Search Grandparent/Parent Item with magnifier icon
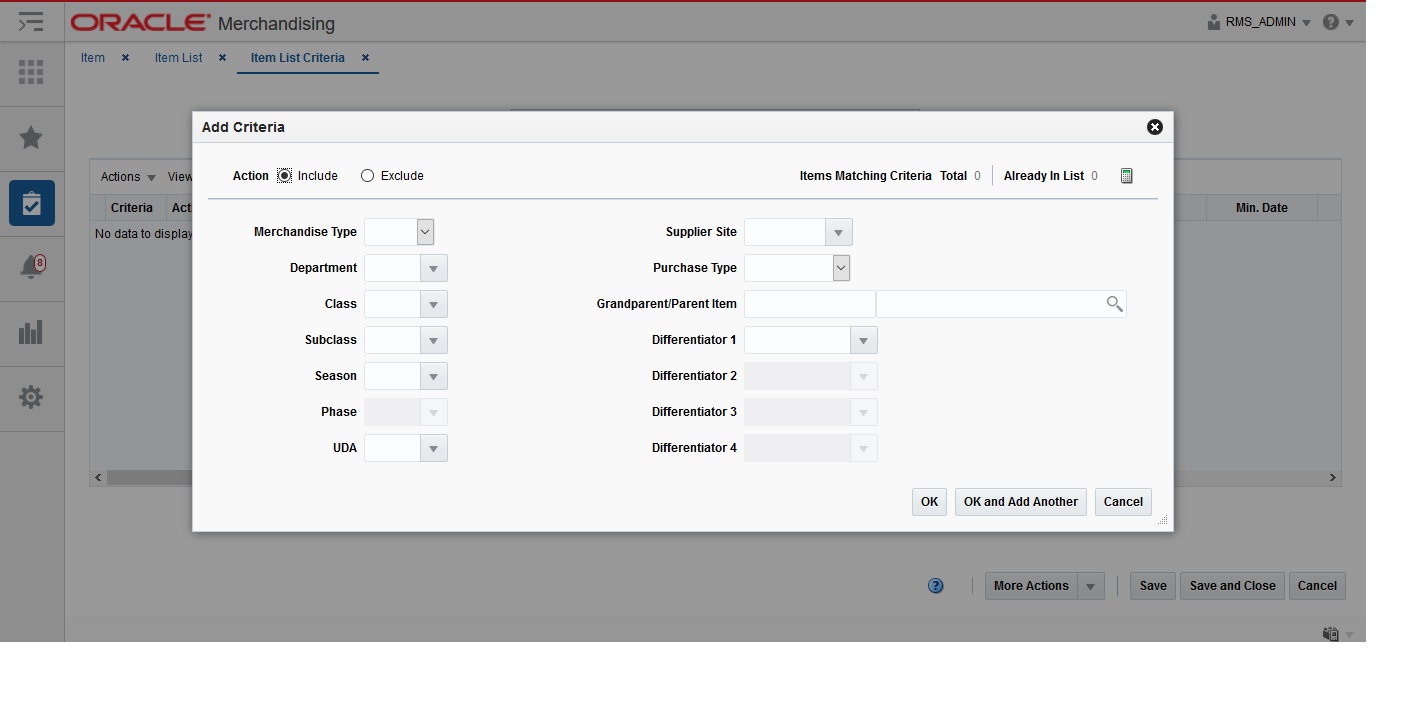The height and width of the screenshot is (716, 1404). [x=1114, y=303]
